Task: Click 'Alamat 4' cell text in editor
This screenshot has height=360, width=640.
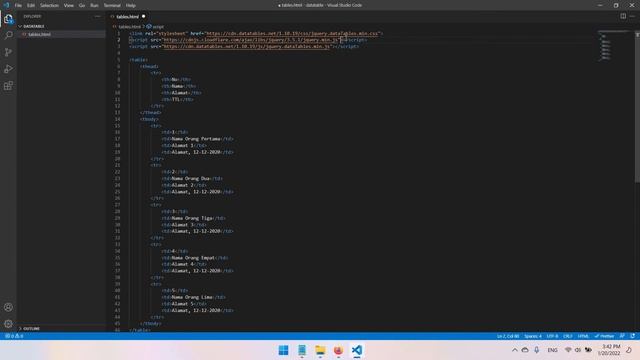Action: tap(182, 264)
